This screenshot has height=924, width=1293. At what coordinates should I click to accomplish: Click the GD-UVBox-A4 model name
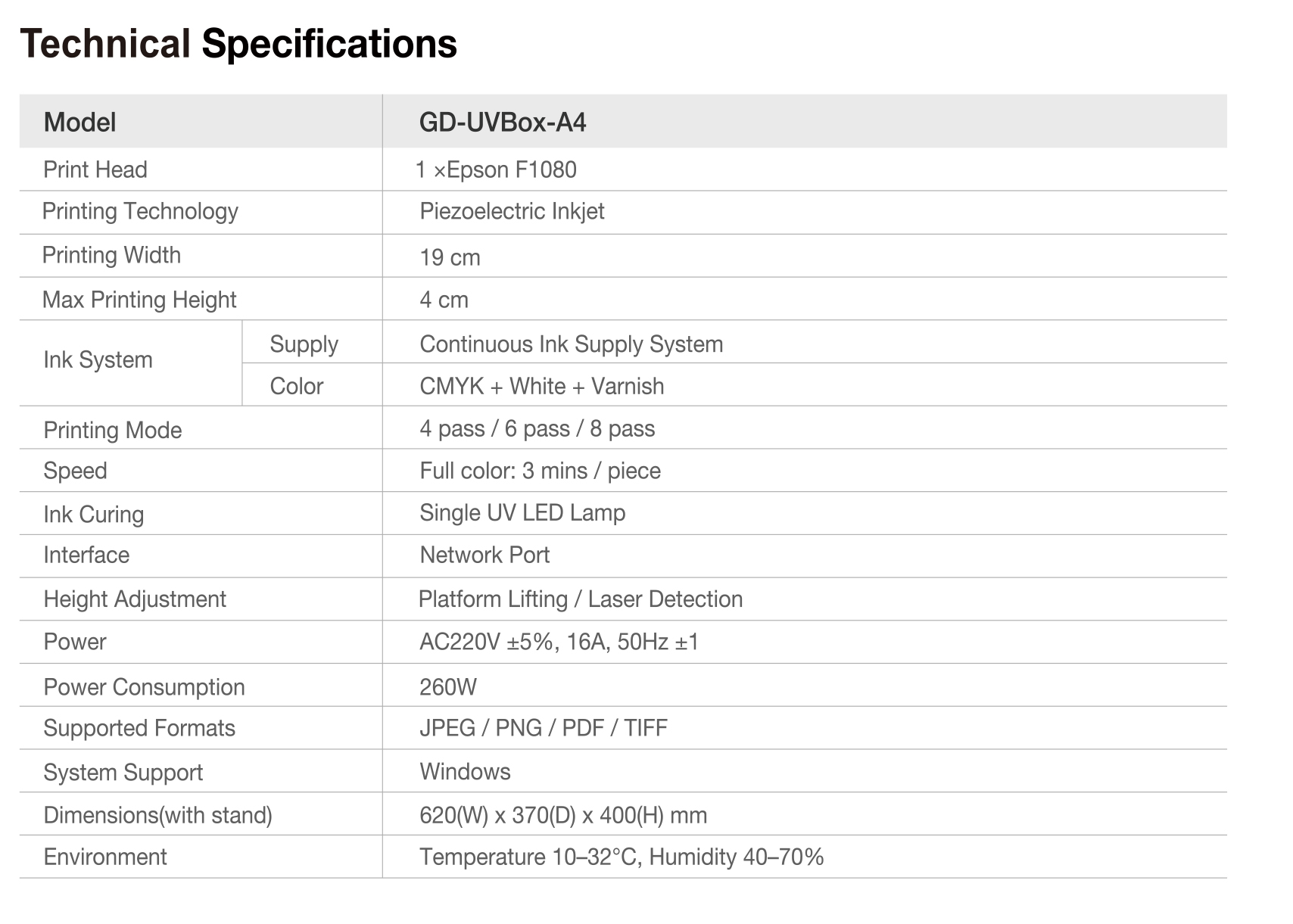[503, 122]
